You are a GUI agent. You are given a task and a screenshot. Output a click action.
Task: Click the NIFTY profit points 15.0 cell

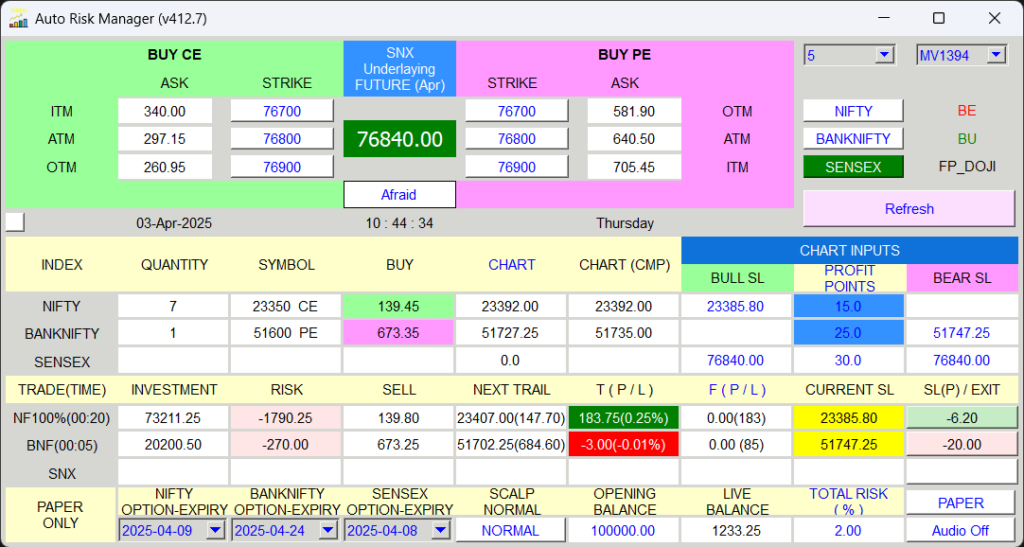click(x=849, y=306)
